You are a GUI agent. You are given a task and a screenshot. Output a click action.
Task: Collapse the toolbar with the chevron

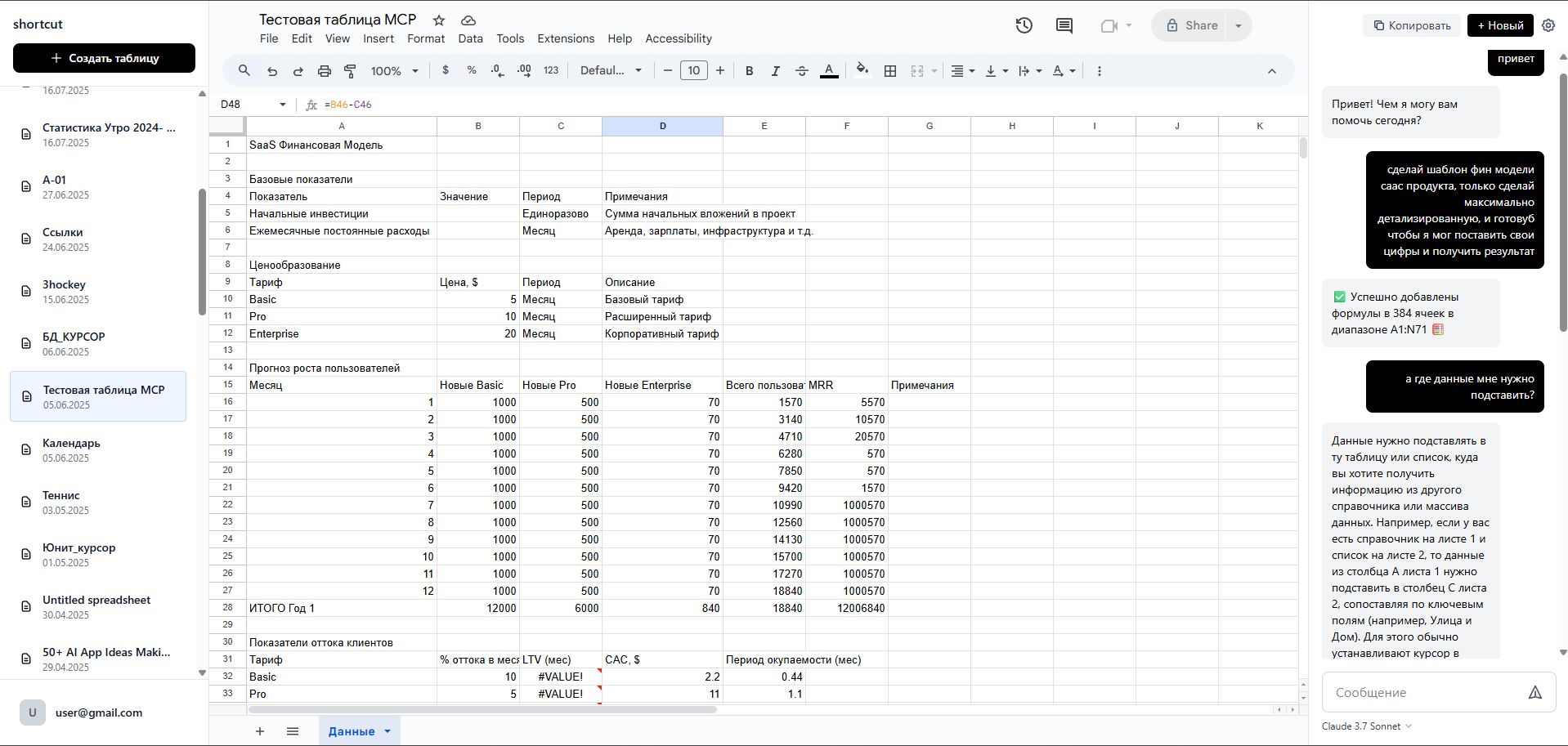(1272, 71)
